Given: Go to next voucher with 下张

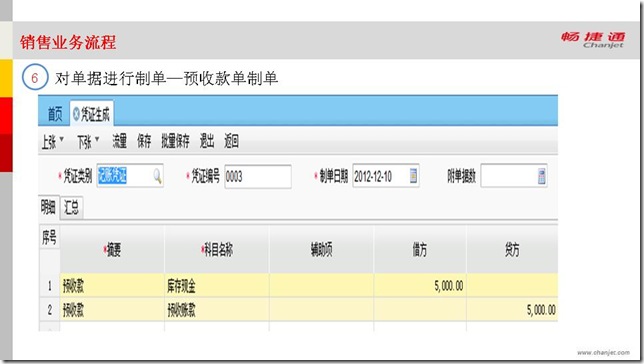Looking at the screenshot, I should click(84, 142).
